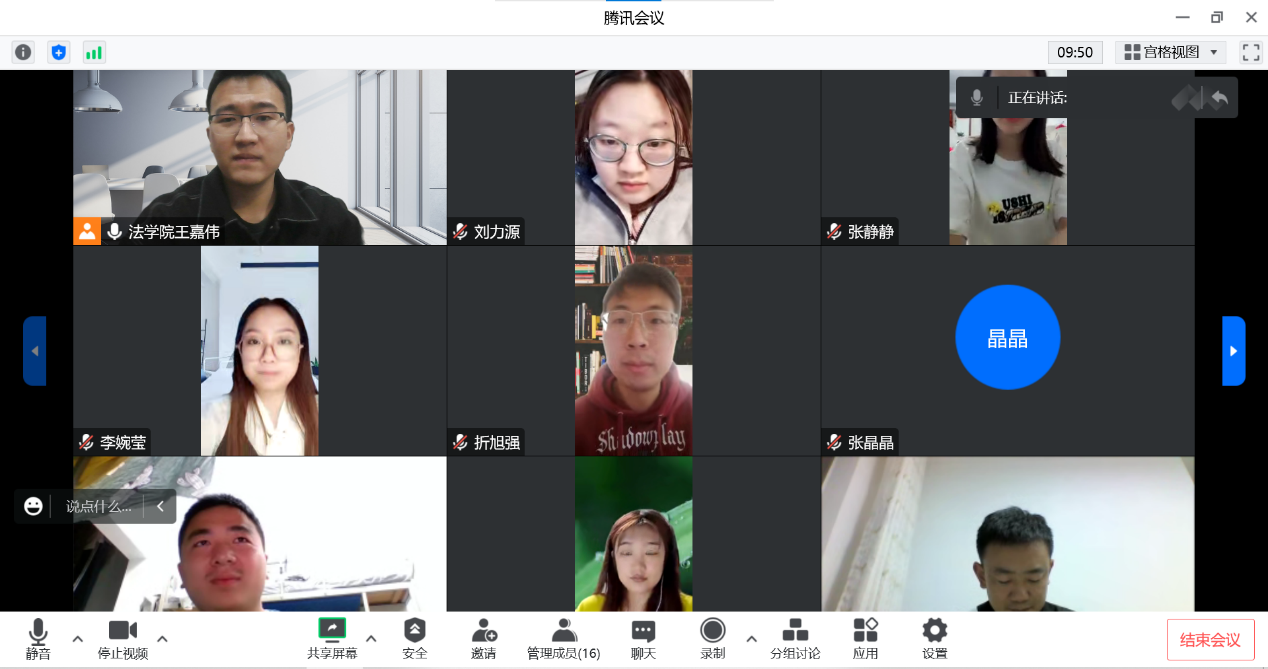
Task: Enter full screen mode
Action: pos(1250,52)
